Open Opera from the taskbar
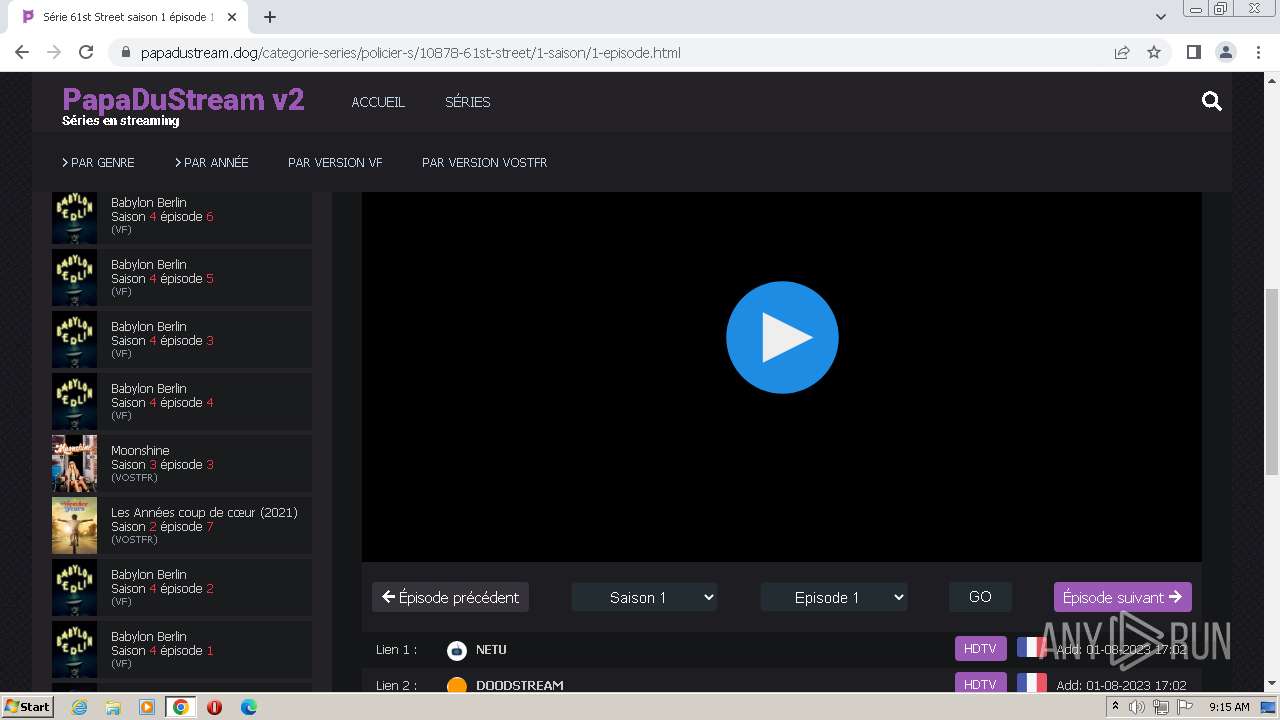This screenshot has width=1280, height=720. 214,707
